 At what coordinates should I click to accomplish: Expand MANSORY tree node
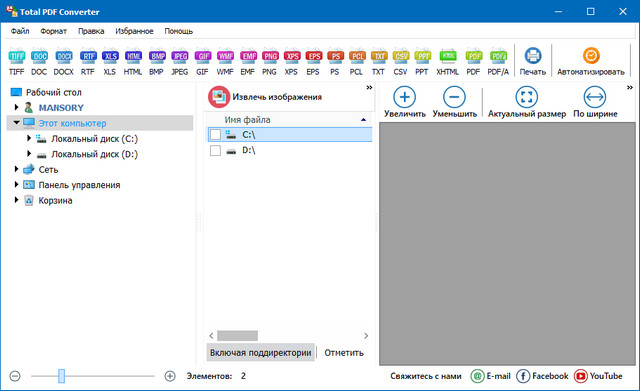(16, 107)
